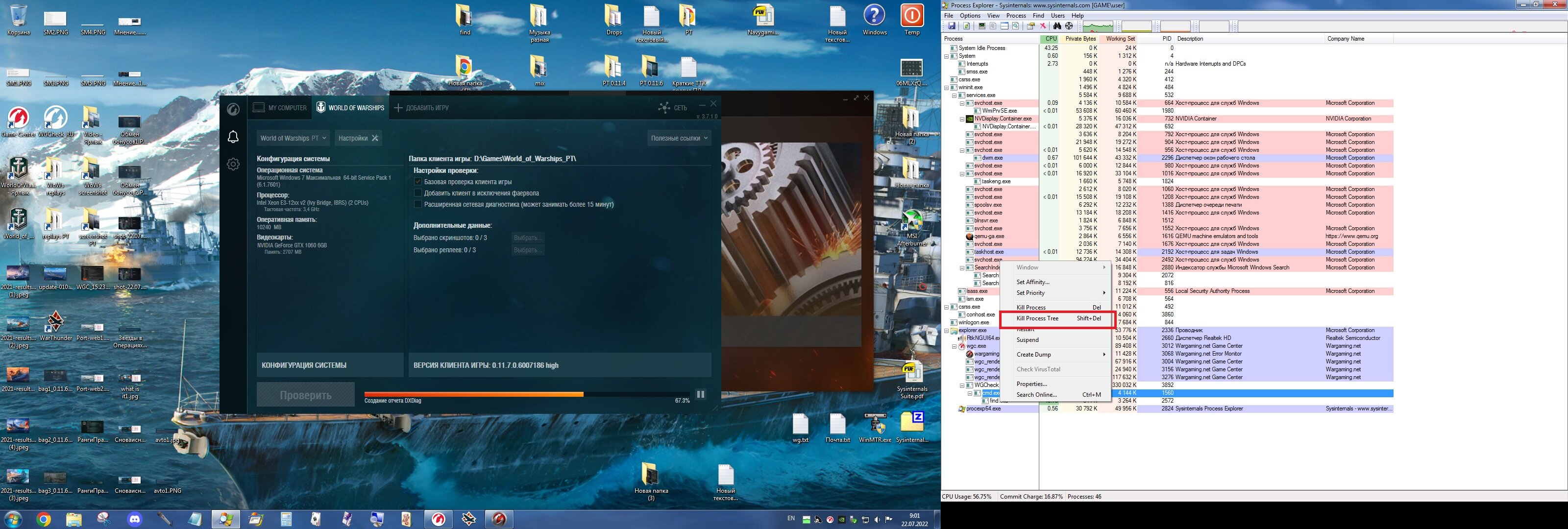This screenshot has width=1568, height=529.
Task: Click the Refresh Now icon in Process Explorer
Action: (x=966, y=26)
